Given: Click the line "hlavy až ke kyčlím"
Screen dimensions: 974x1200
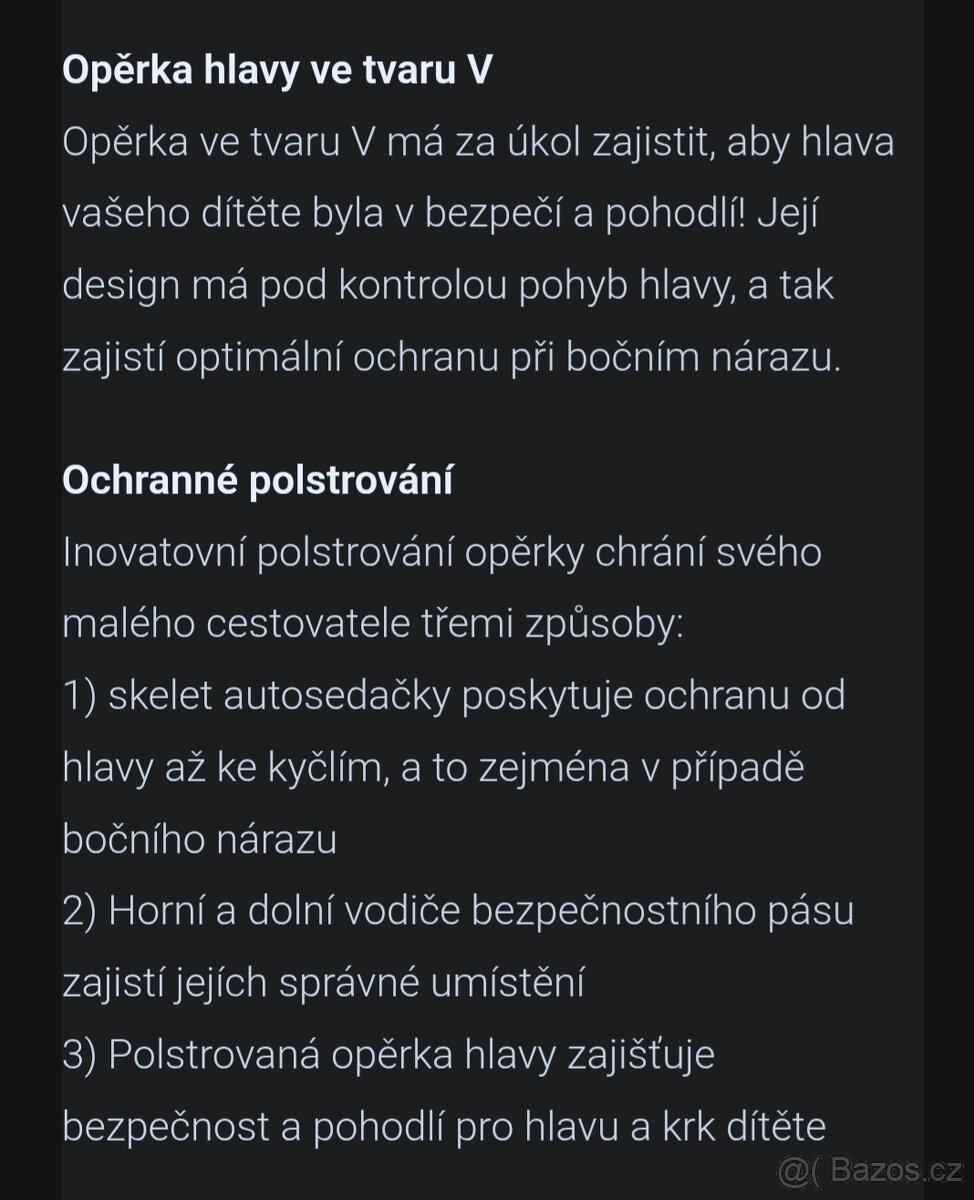Looking at the screenshot, I should [x=434, y=768].
